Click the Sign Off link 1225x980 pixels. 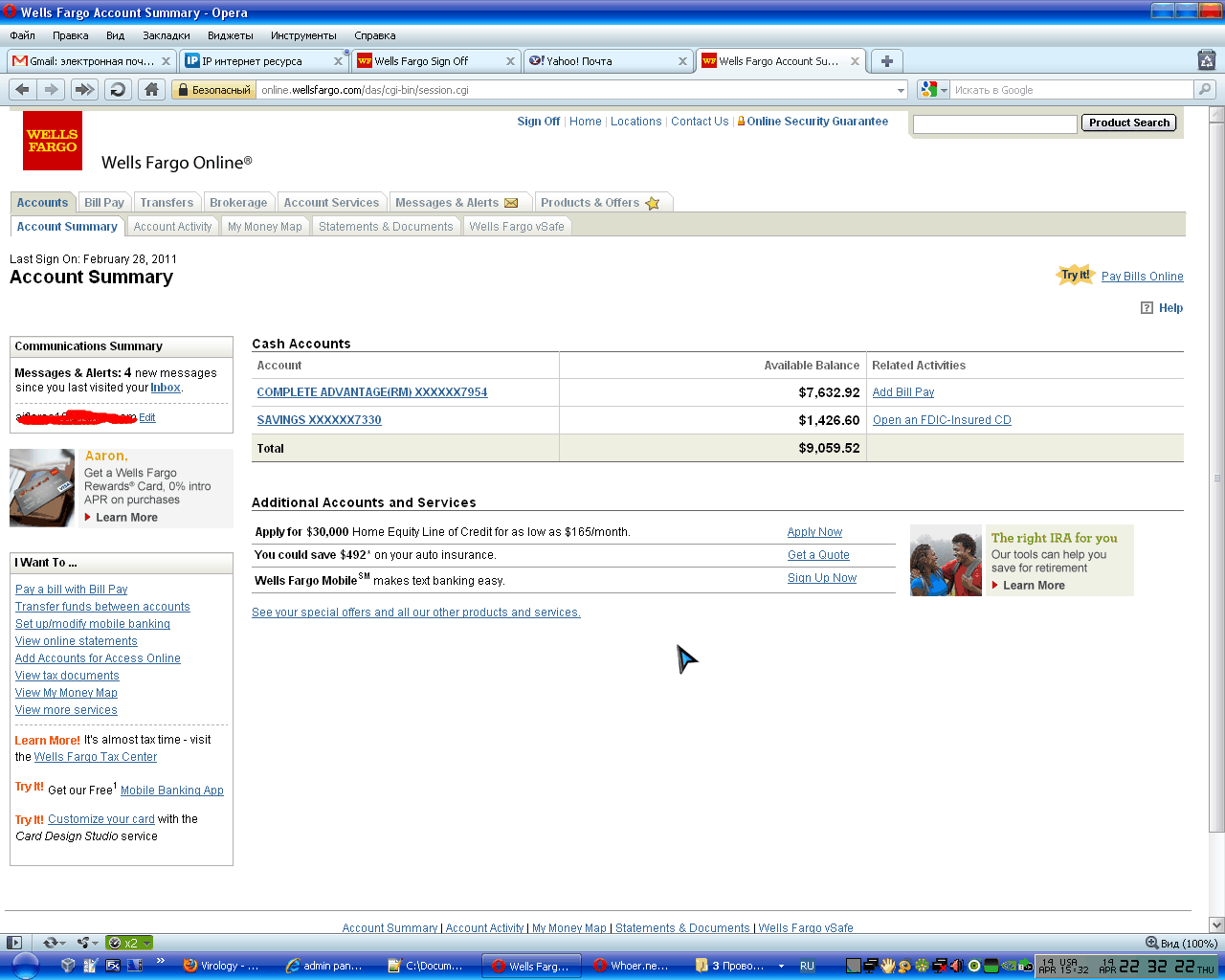(539, 122)
